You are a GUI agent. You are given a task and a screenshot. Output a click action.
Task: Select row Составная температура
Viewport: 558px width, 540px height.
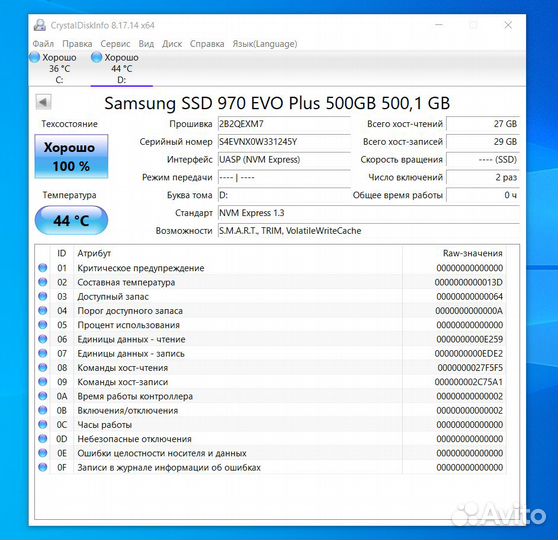(270, 282)
